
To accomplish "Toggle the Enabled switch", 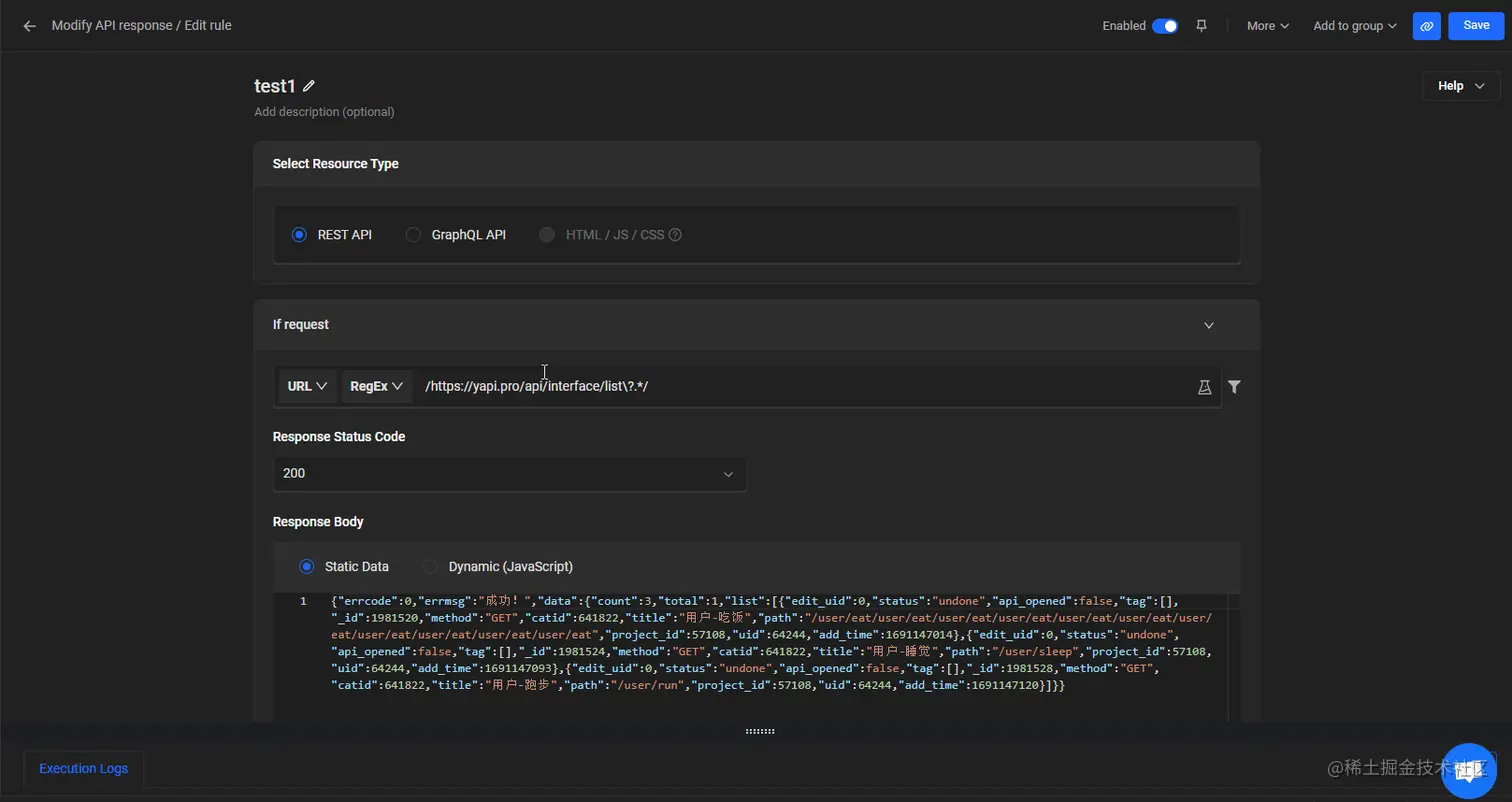I will tap(1165, 26).
